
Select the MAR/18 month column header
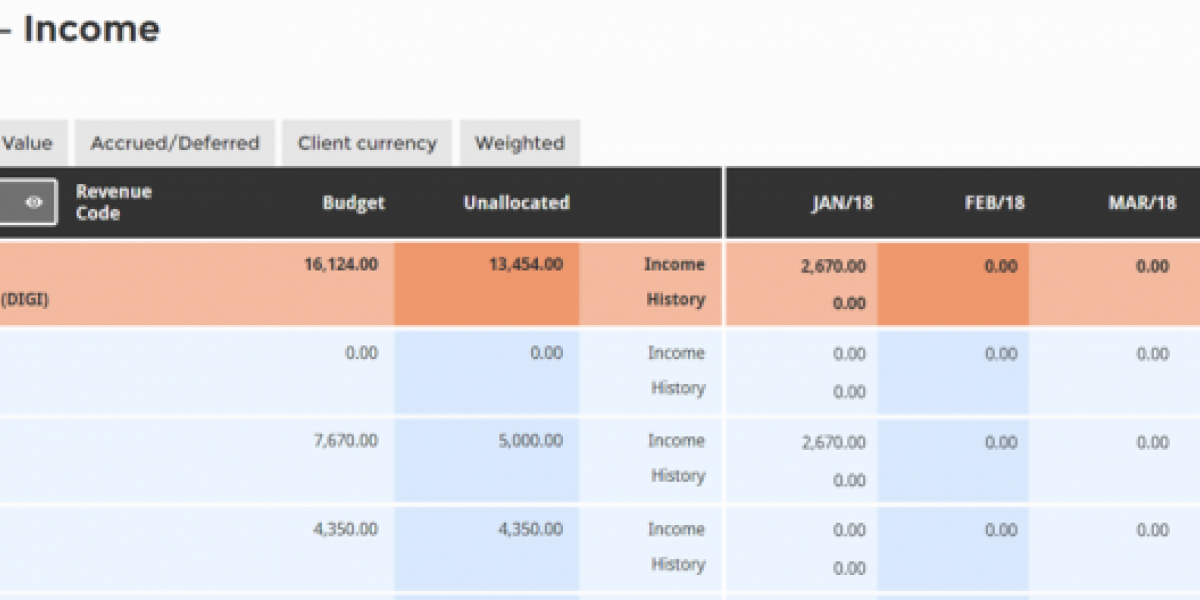click(1142, 203)
